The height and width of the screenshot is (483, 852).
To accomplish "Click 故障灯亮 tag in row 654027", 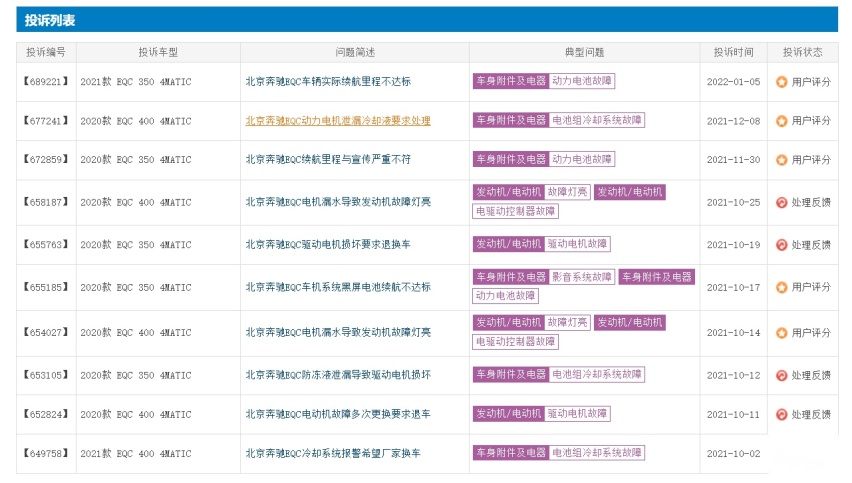I will click(x=567, y=323).
